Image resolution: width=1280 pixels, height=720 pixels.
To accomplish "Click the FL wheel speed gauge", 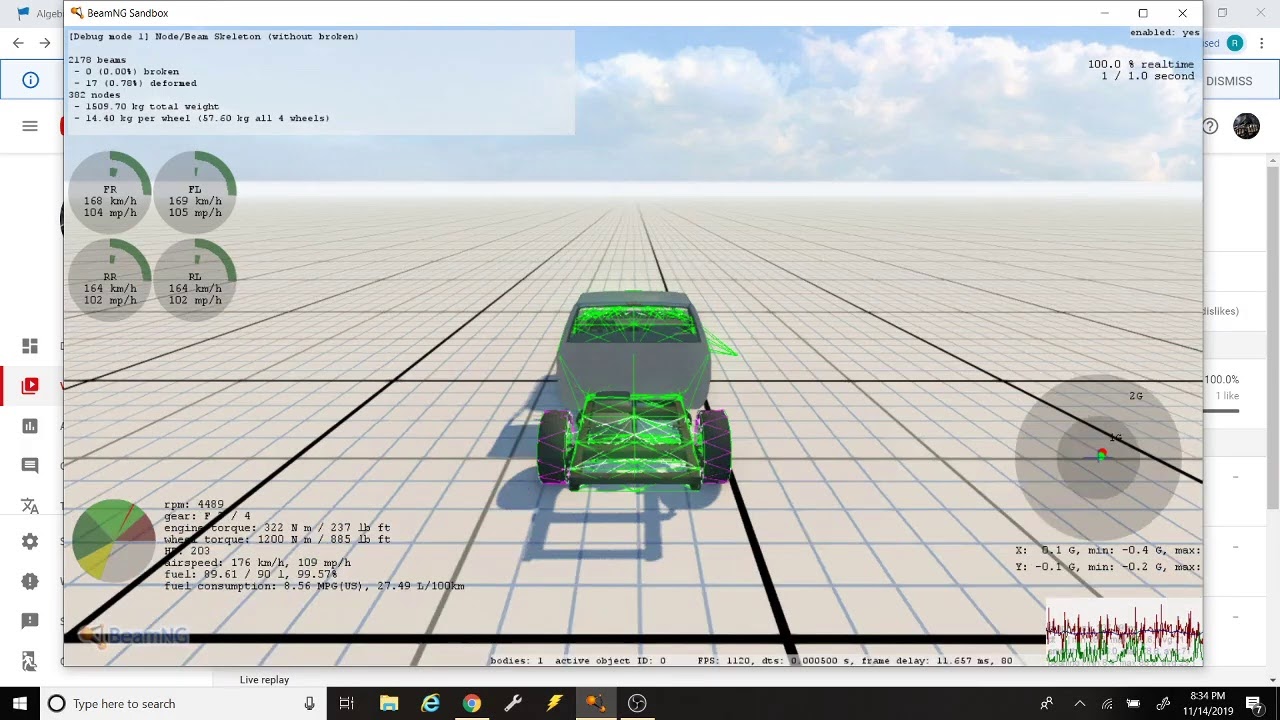I will coord(195,193).
